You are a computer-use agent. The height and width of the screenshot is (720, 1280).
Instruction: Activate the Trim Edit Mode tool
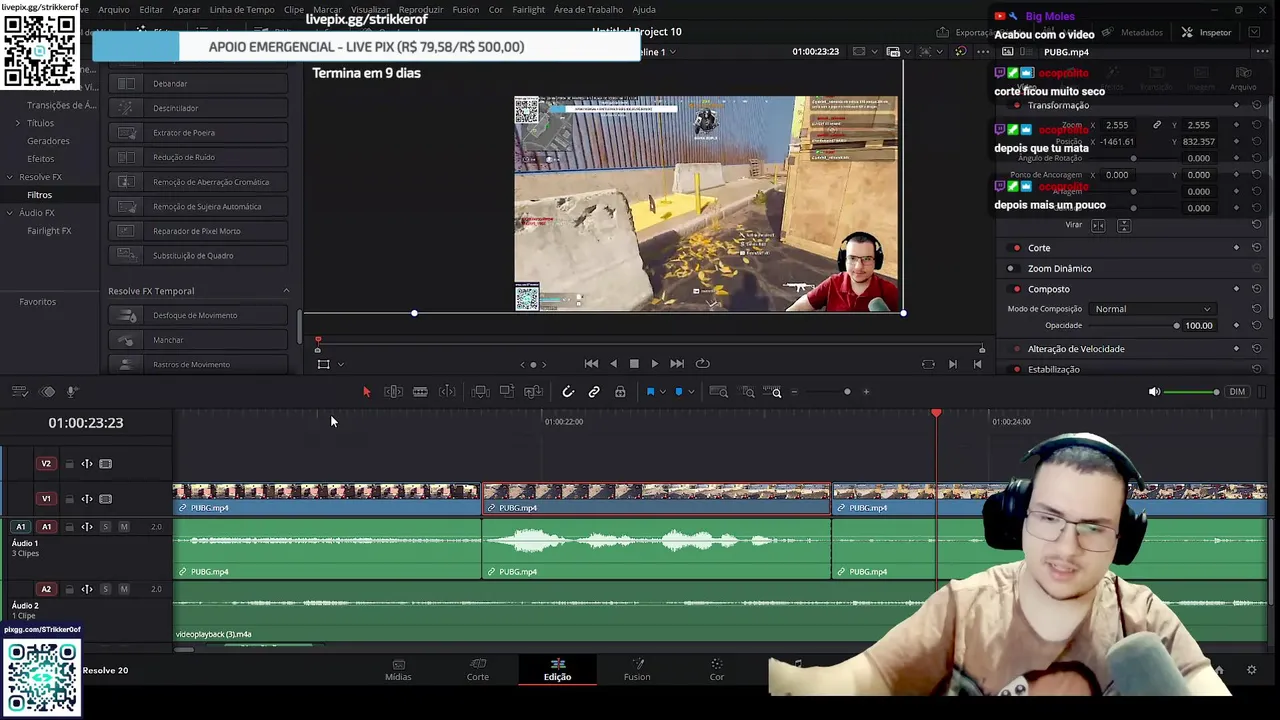393,392
